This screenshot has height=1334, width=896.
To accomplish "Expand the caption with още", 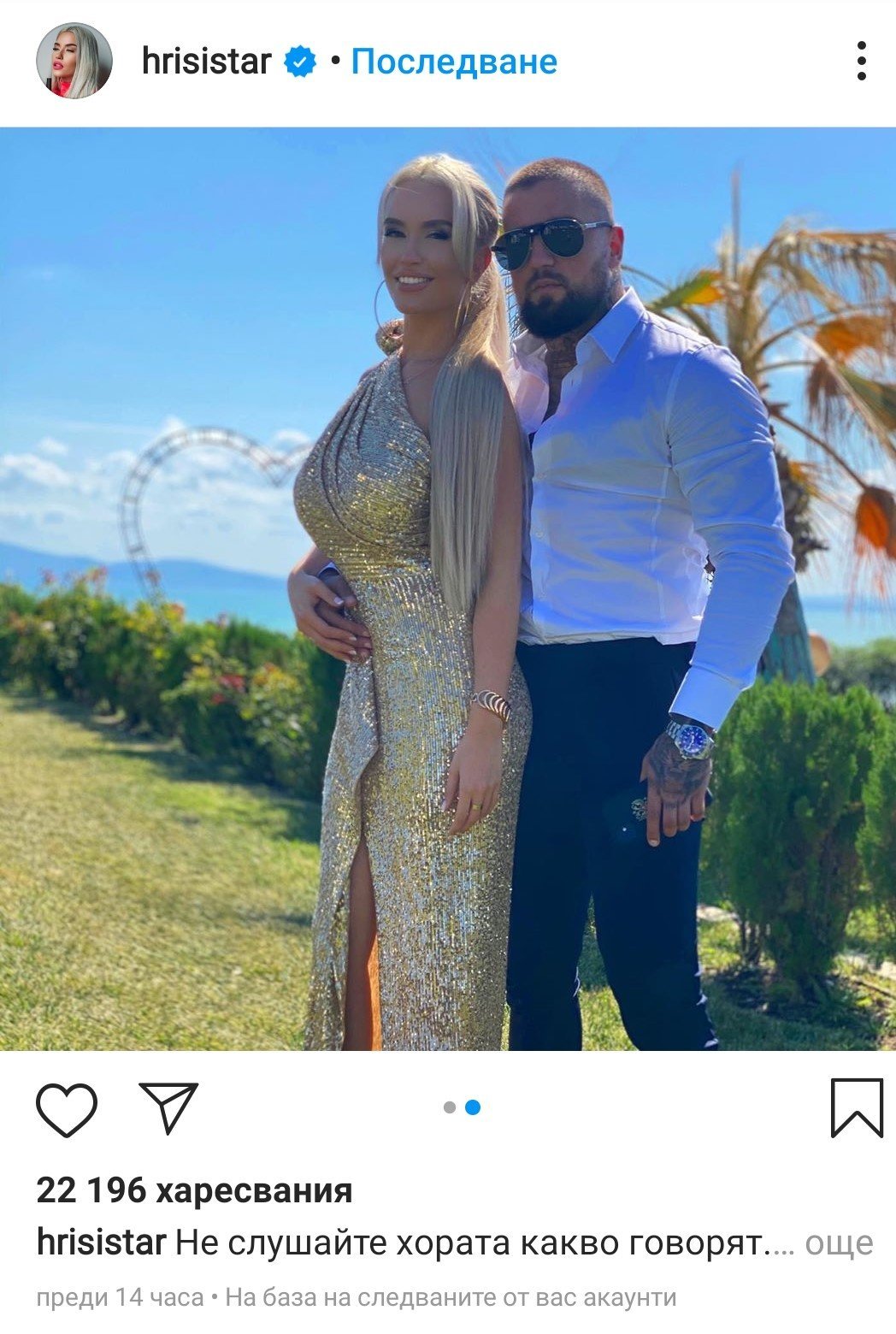I will [840, 1243].
